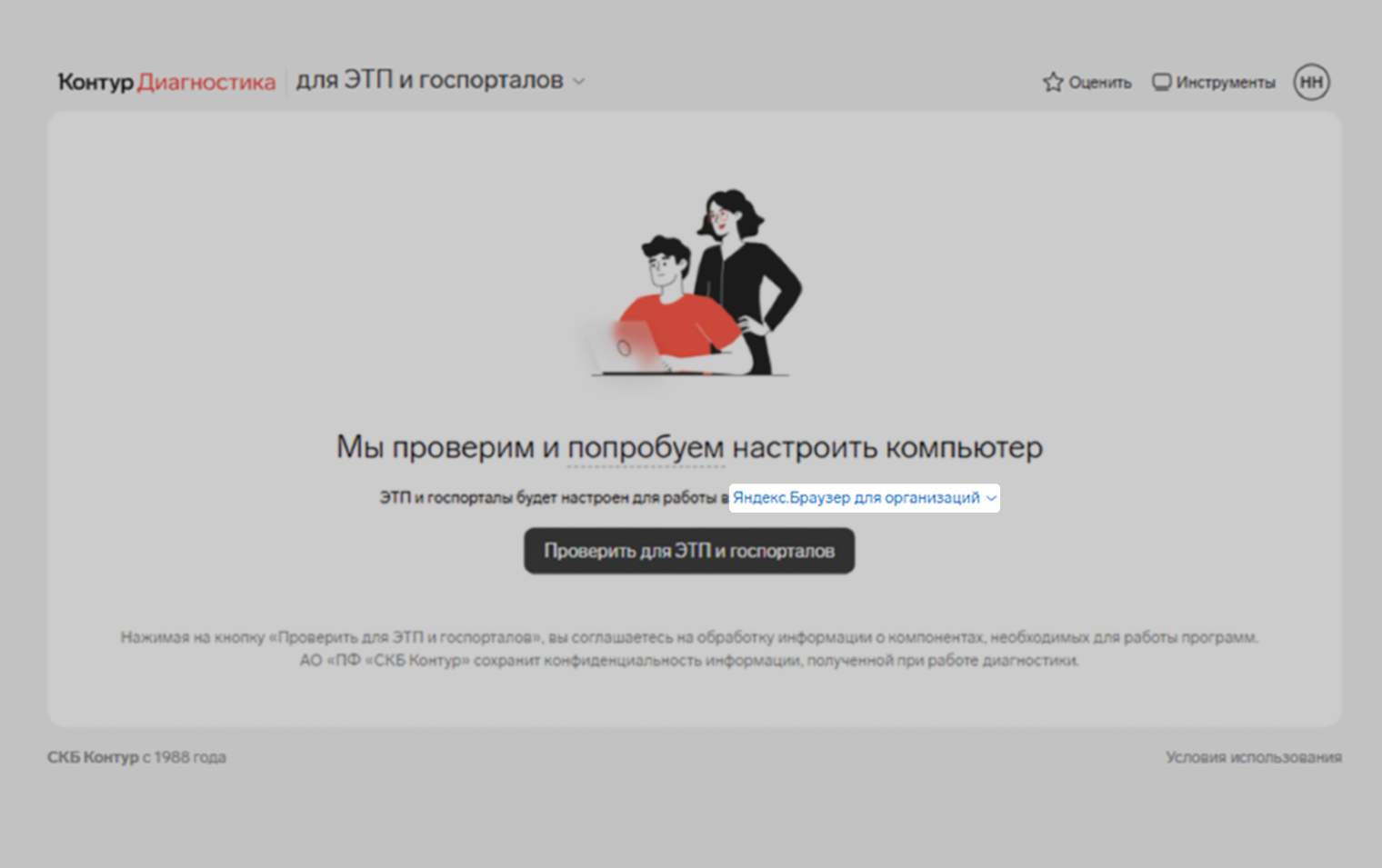Click the star icon next to Оценить

[x=1053, y=82]
